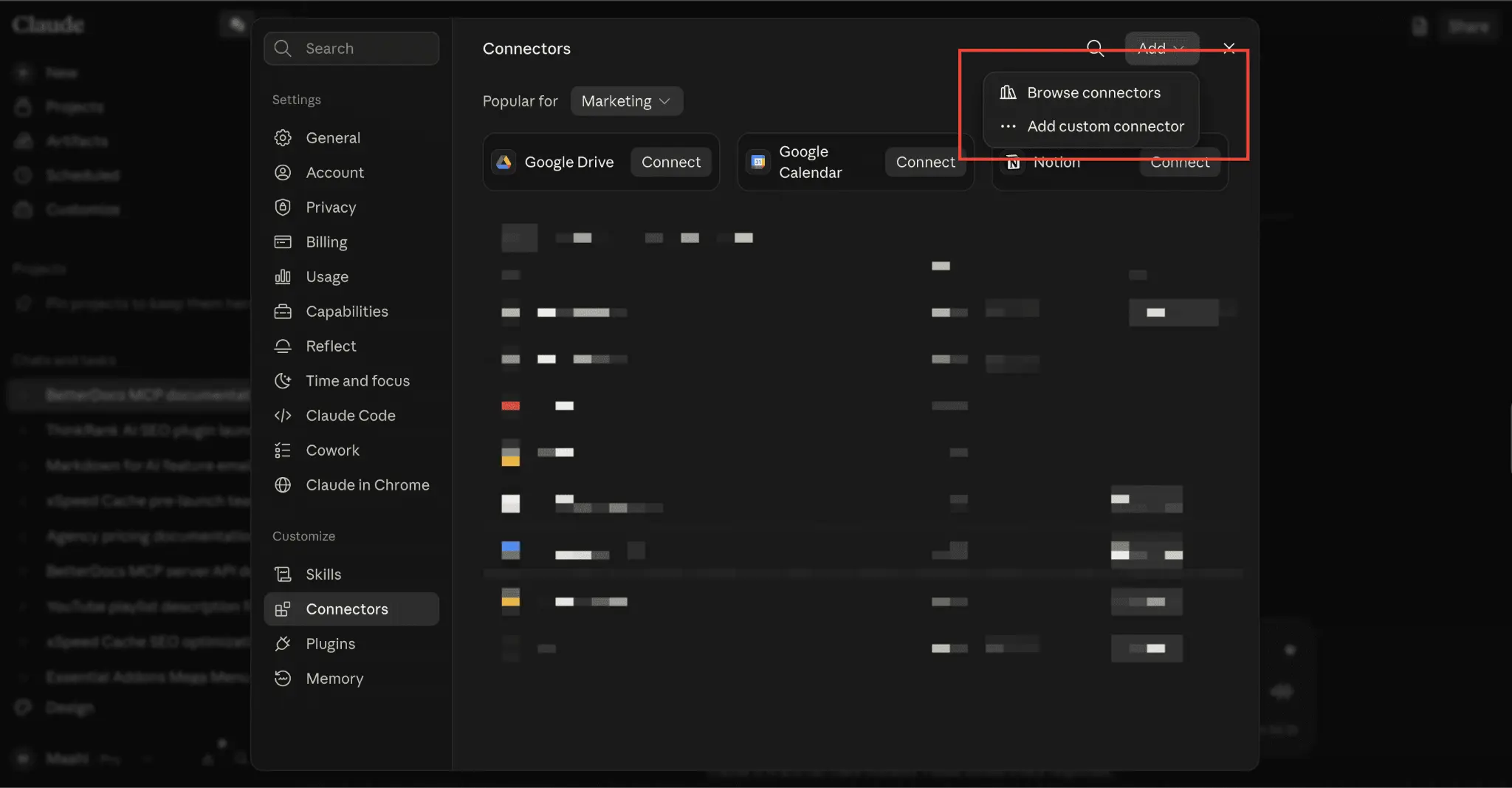Go to Reflect settings
The image size is (1512, 788).
pos(351,346)
